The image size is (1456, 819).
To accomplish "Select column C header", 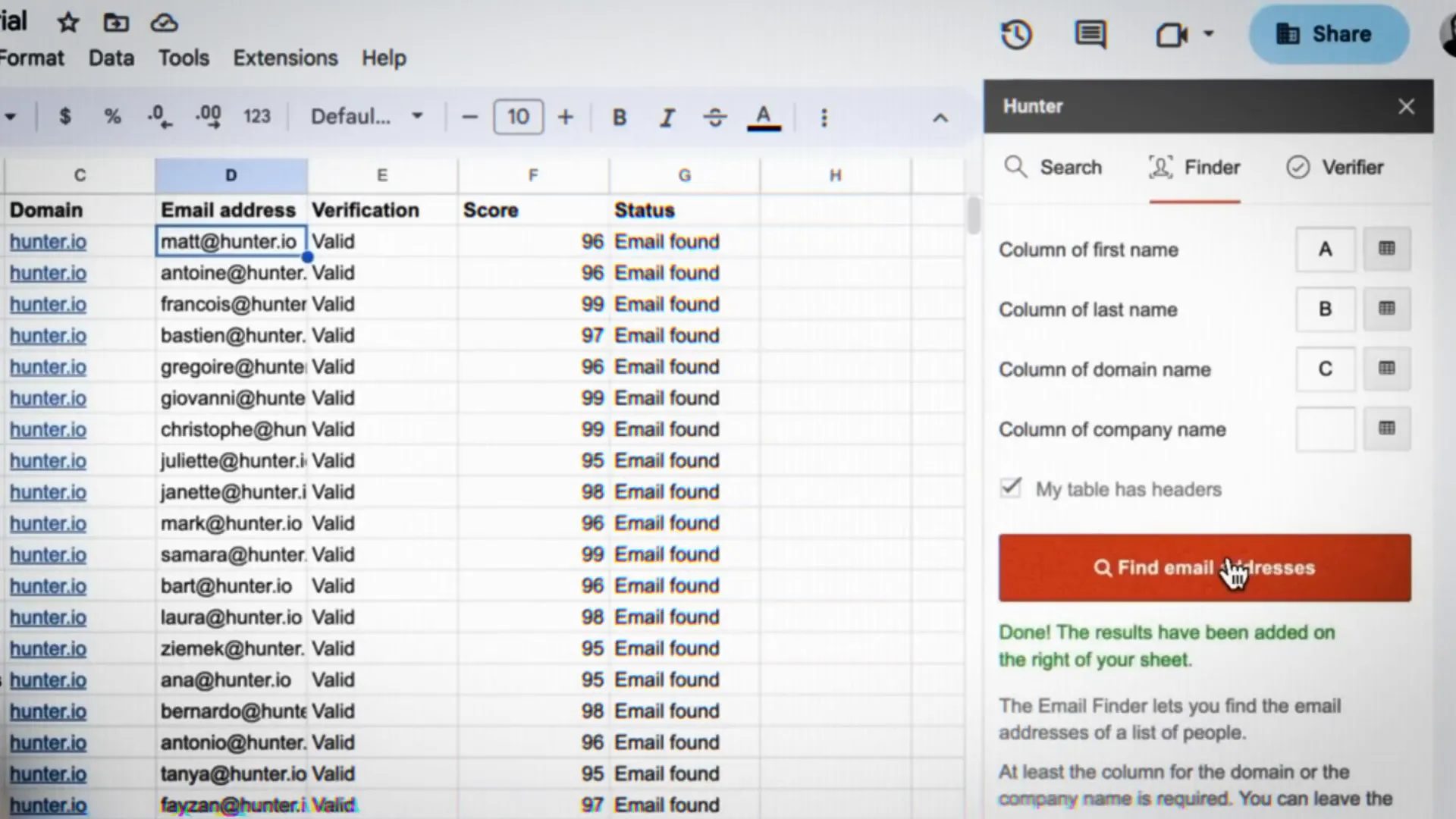I will click(80, 176).
